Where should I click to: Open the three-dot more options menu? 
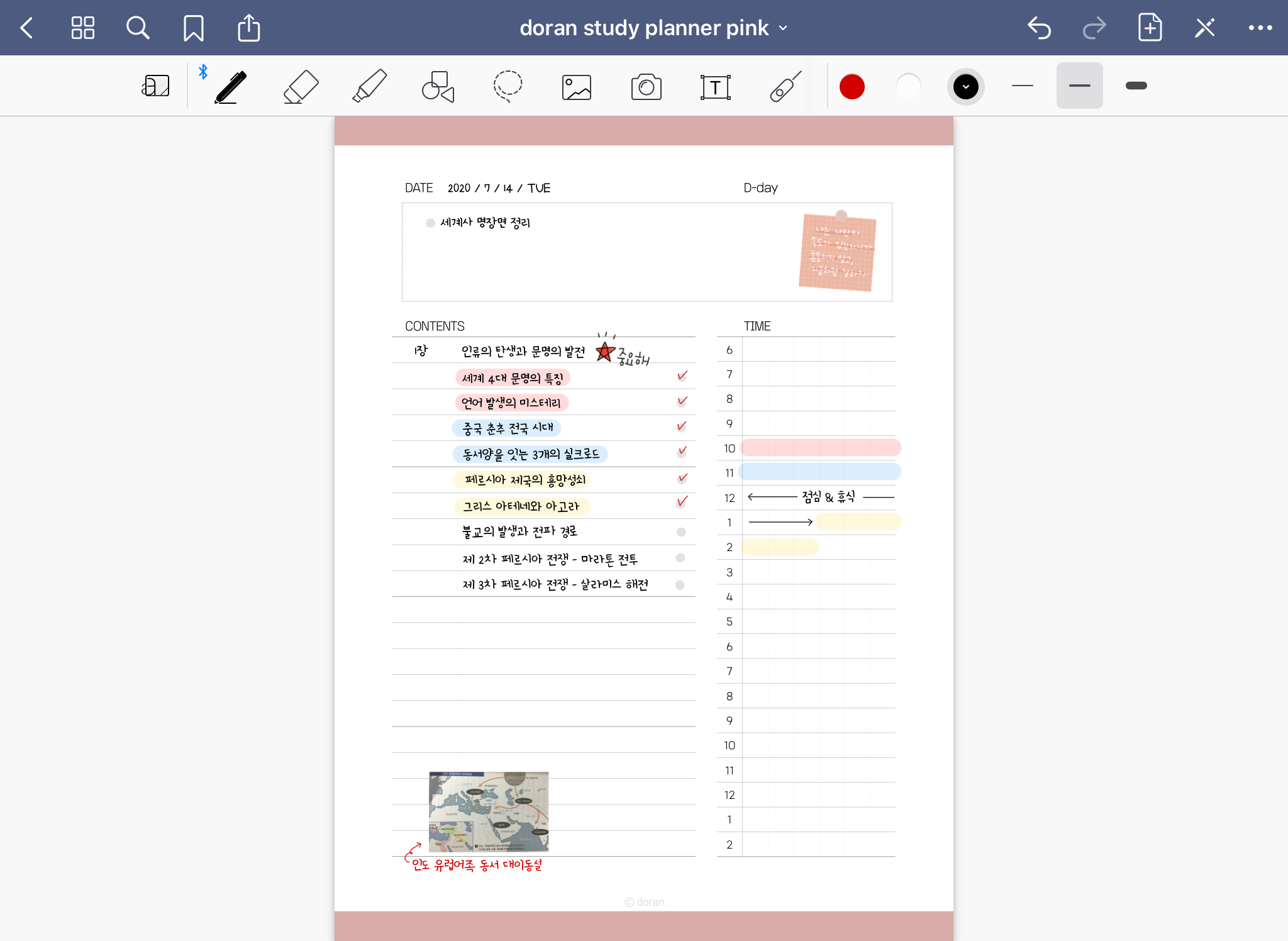(1260, 28)
